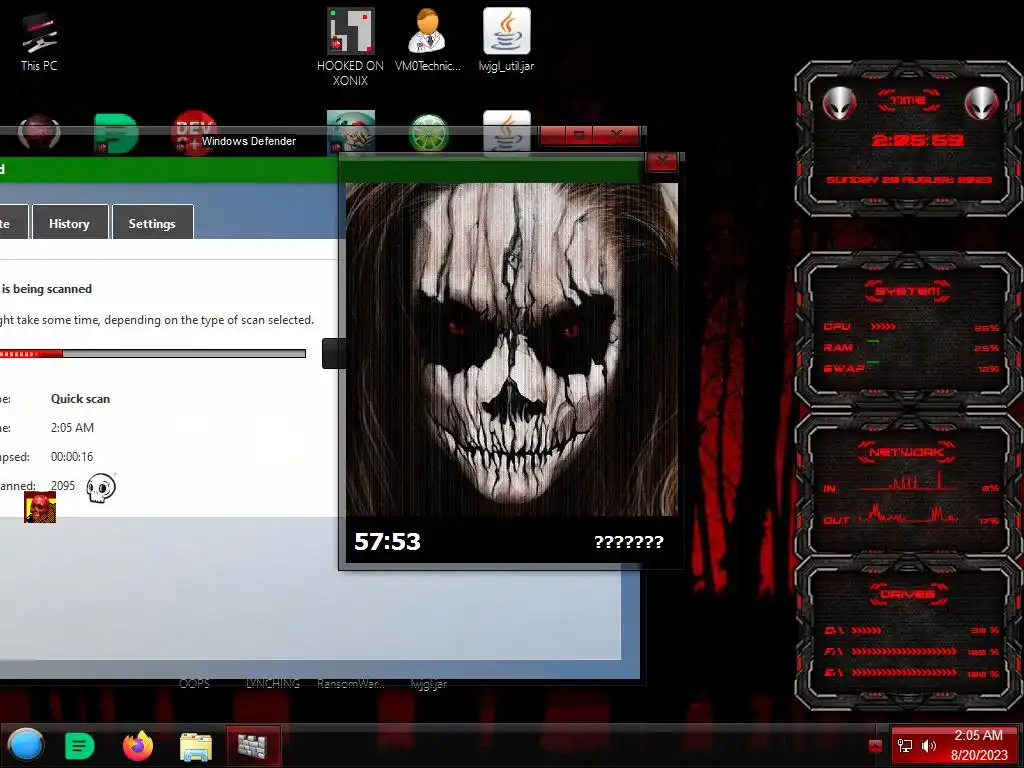Click the DRIVES widget header
The image size is (1024, 768).
point(907,594)
